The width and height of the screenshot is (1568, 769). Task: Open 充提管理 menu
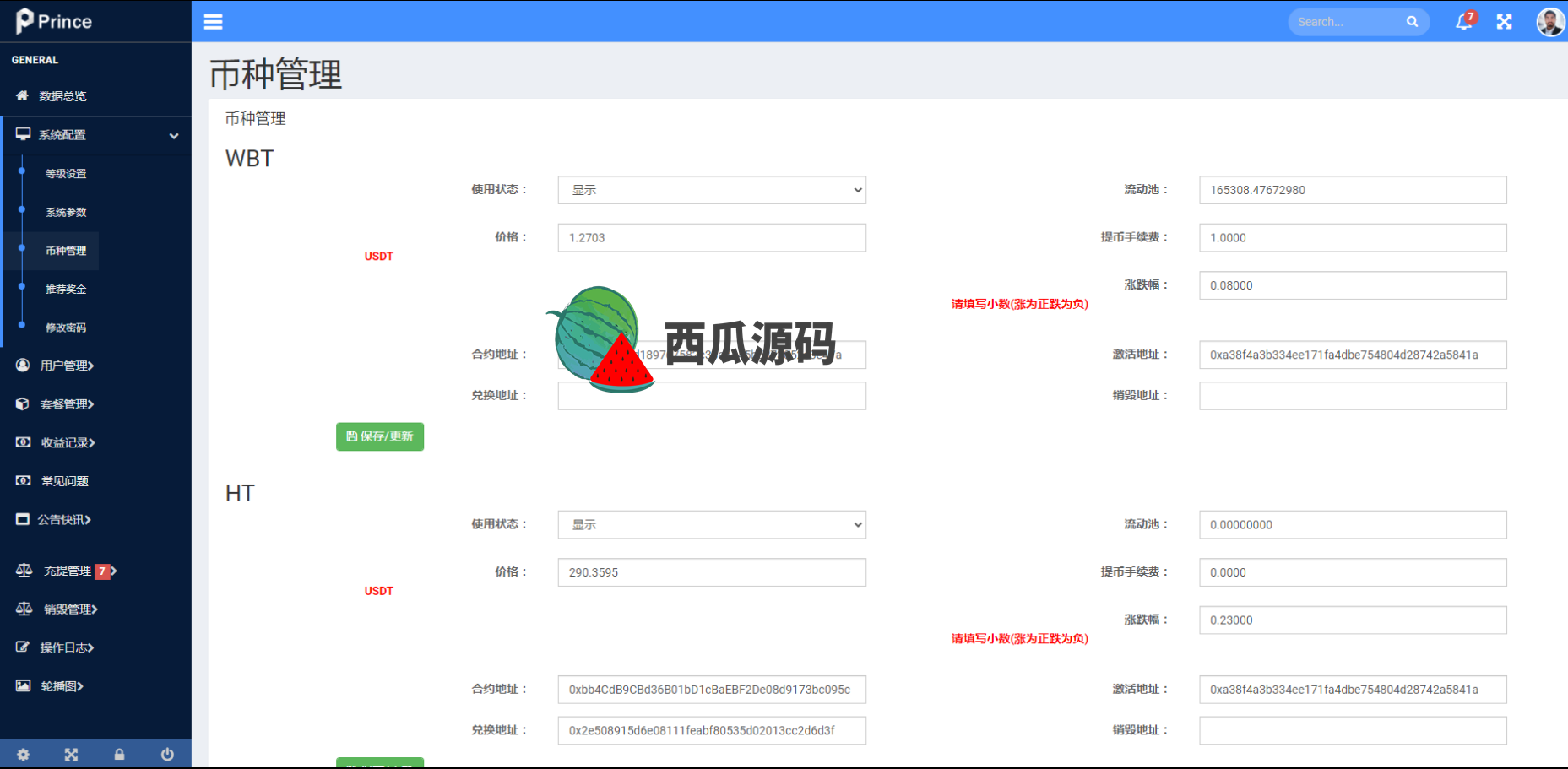coord(68,571)
